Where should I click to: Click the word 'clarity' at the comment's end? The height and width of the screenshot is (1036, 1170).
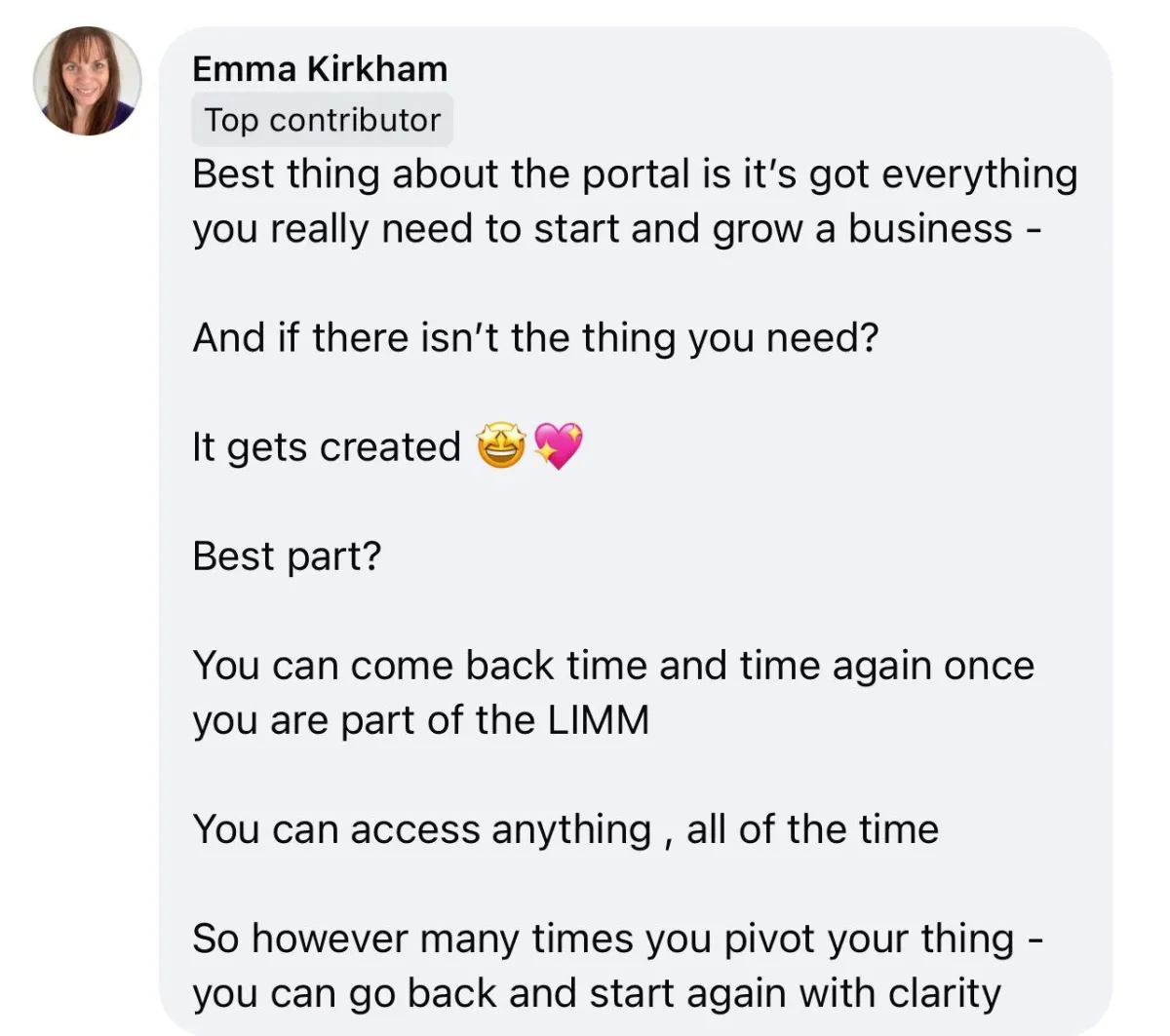tap(945, 994)
